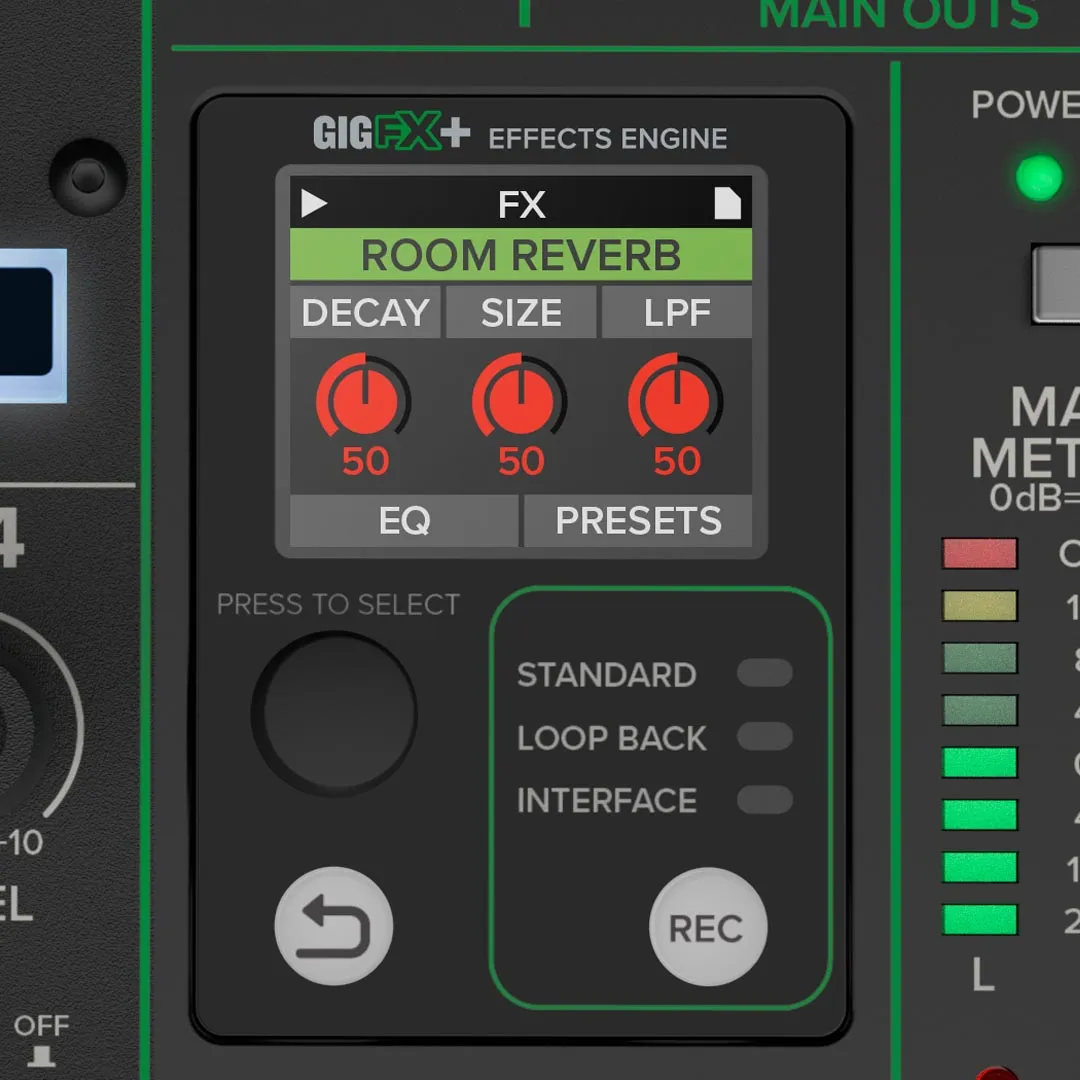Click the red DECAY knob

point(364,399)
